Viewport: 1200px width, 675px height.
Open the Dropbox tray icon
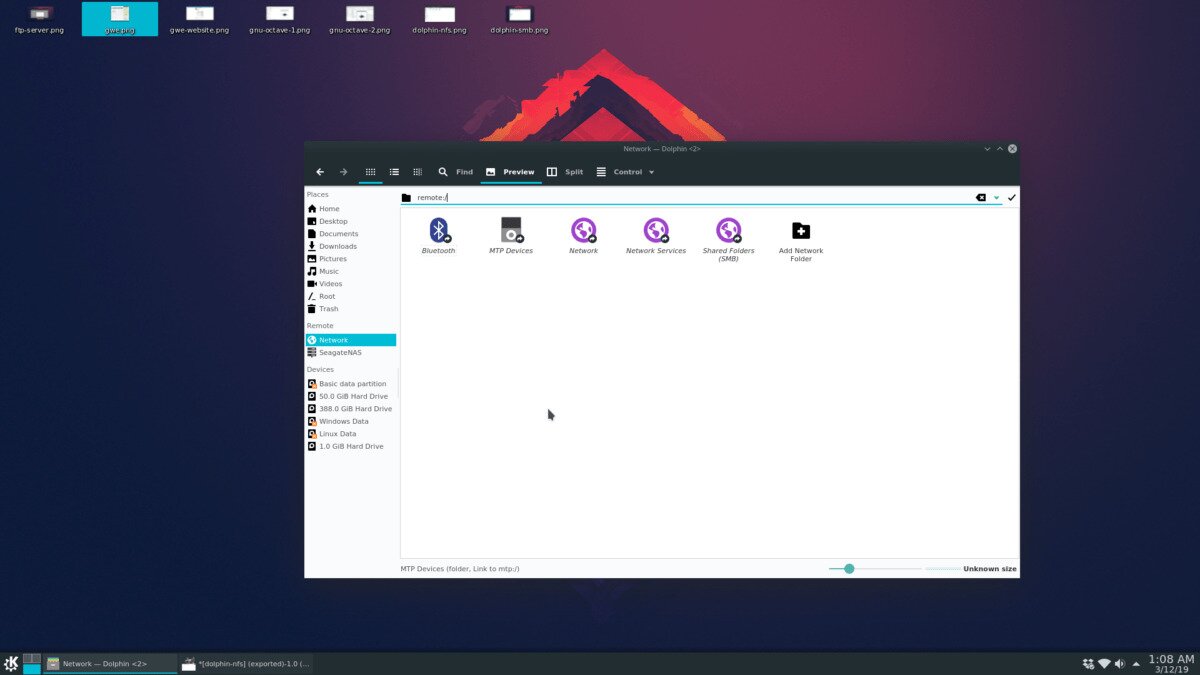tap(1088, 664)
